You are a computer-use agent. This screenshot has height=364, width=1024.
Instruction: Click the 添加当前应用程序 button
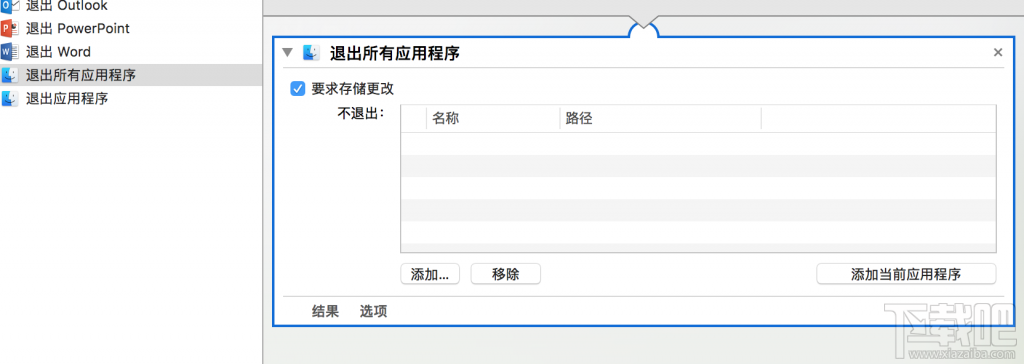tap(906, 274)
